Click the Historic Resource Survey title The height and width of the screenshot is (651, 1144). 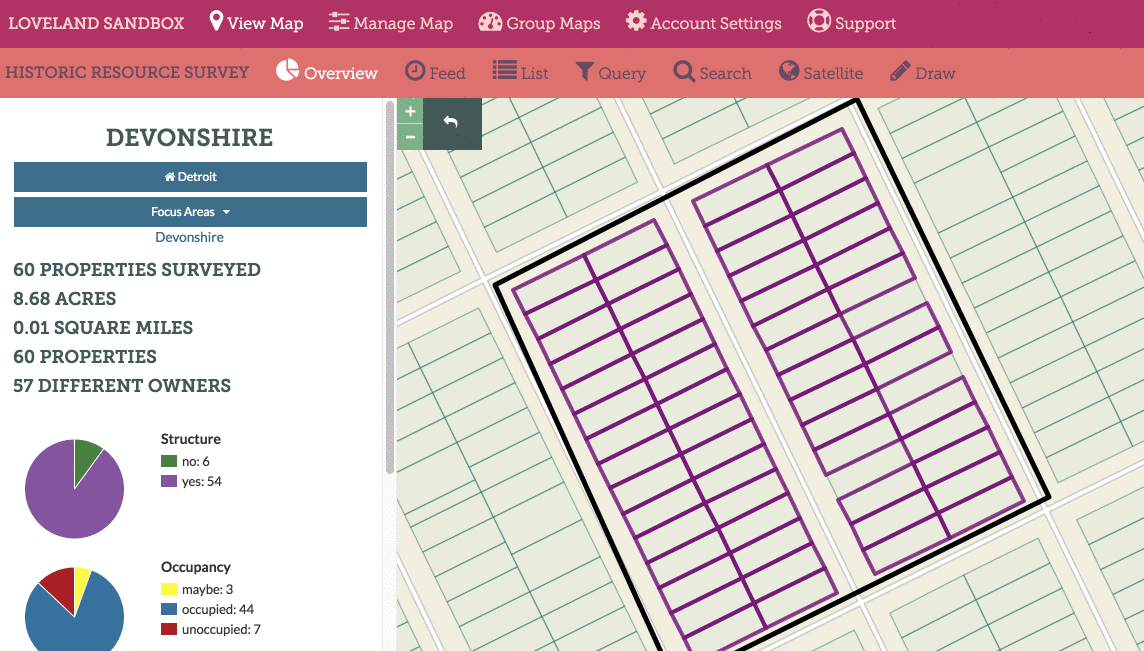coord(127,72)
